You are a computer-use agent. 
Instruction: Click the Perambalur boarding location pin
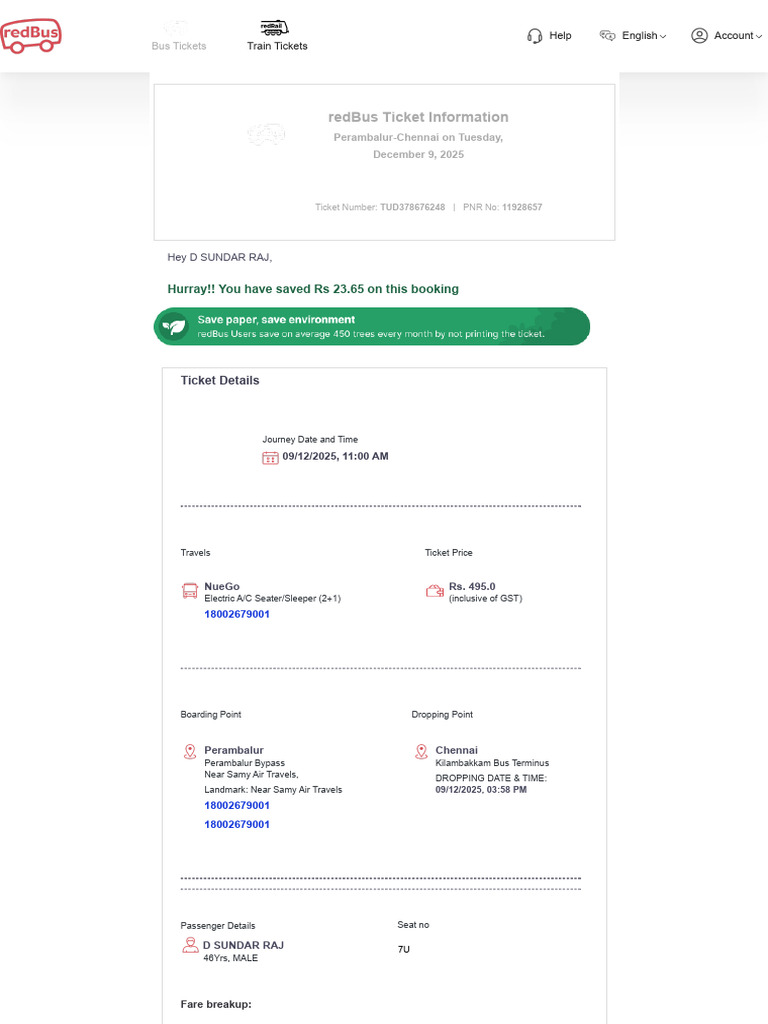tap(190, 751)
